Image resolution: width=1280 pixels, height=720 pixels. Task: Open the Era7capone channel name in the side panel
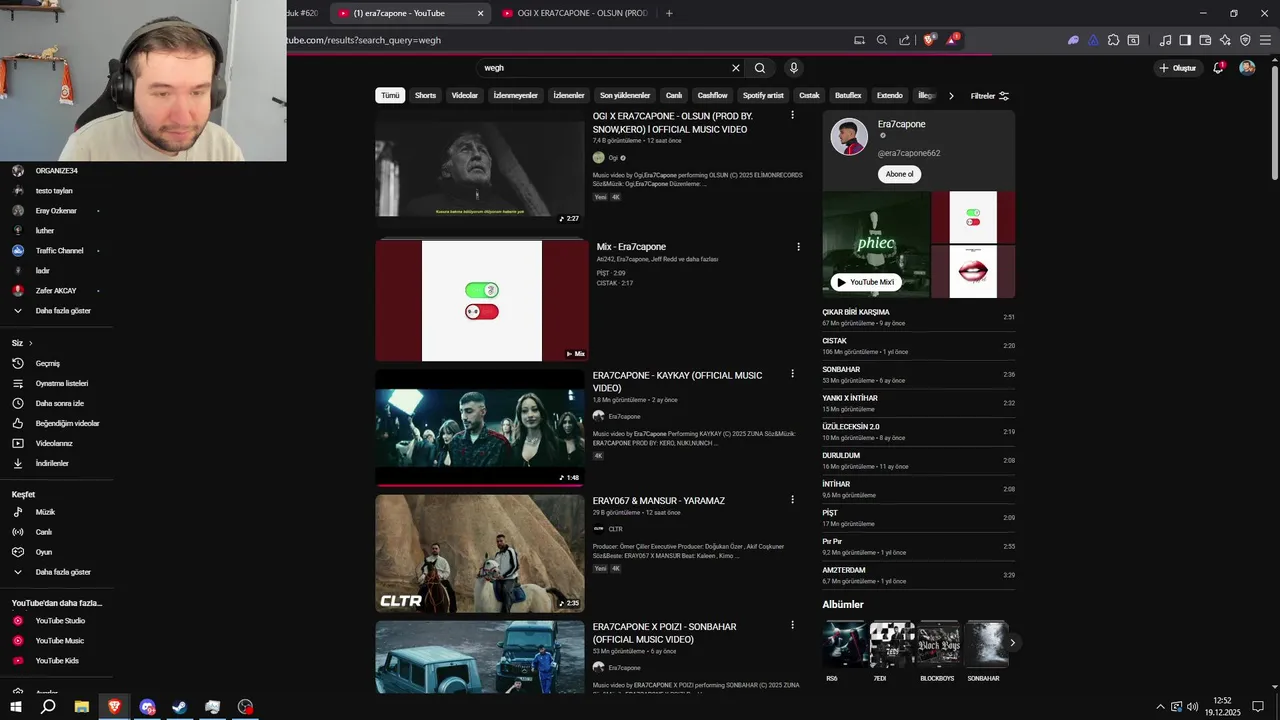[x=902, y=124]
